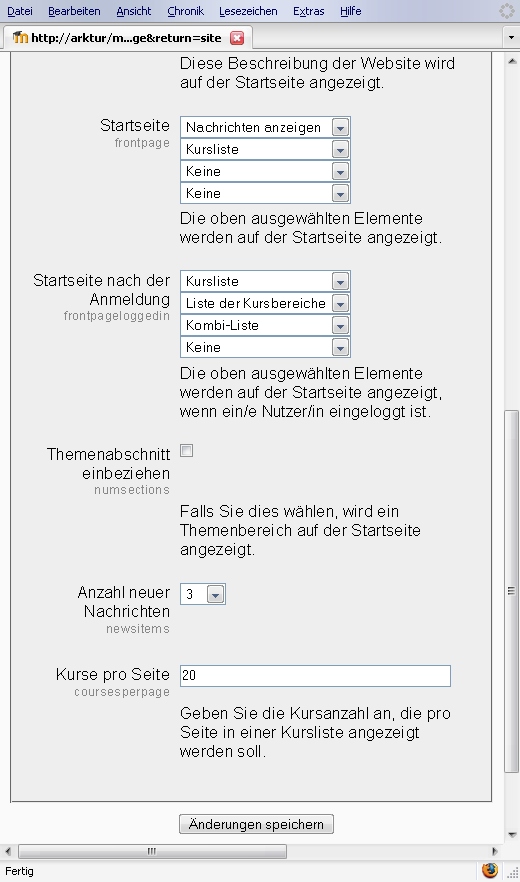Click the Firefox icon in status bar
Image resolution: width=520 pixels, height=882 pixels.
click(x=490, y=870)
